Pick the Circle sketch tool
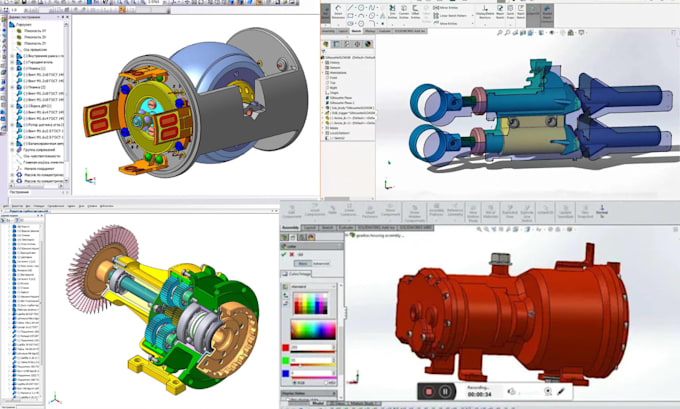This screenshot has height=409, width=680. 361,7
